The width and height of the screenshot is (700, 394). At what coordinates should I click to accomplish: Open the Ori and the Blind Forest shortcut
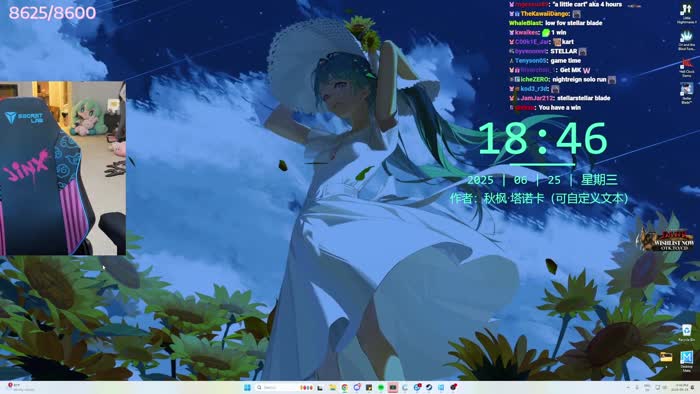point(686,40)
